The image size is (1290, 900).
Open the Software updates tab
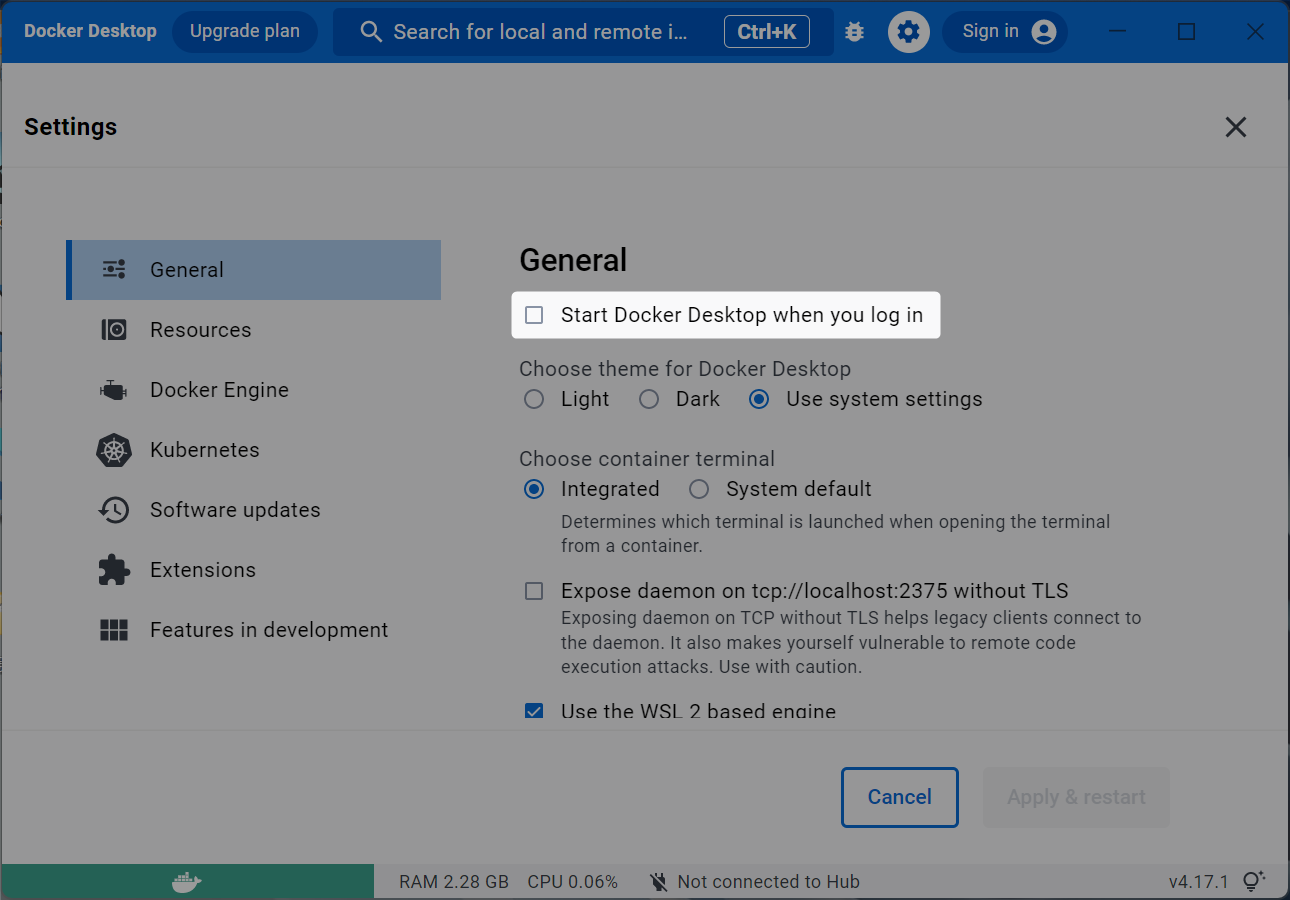254,510
